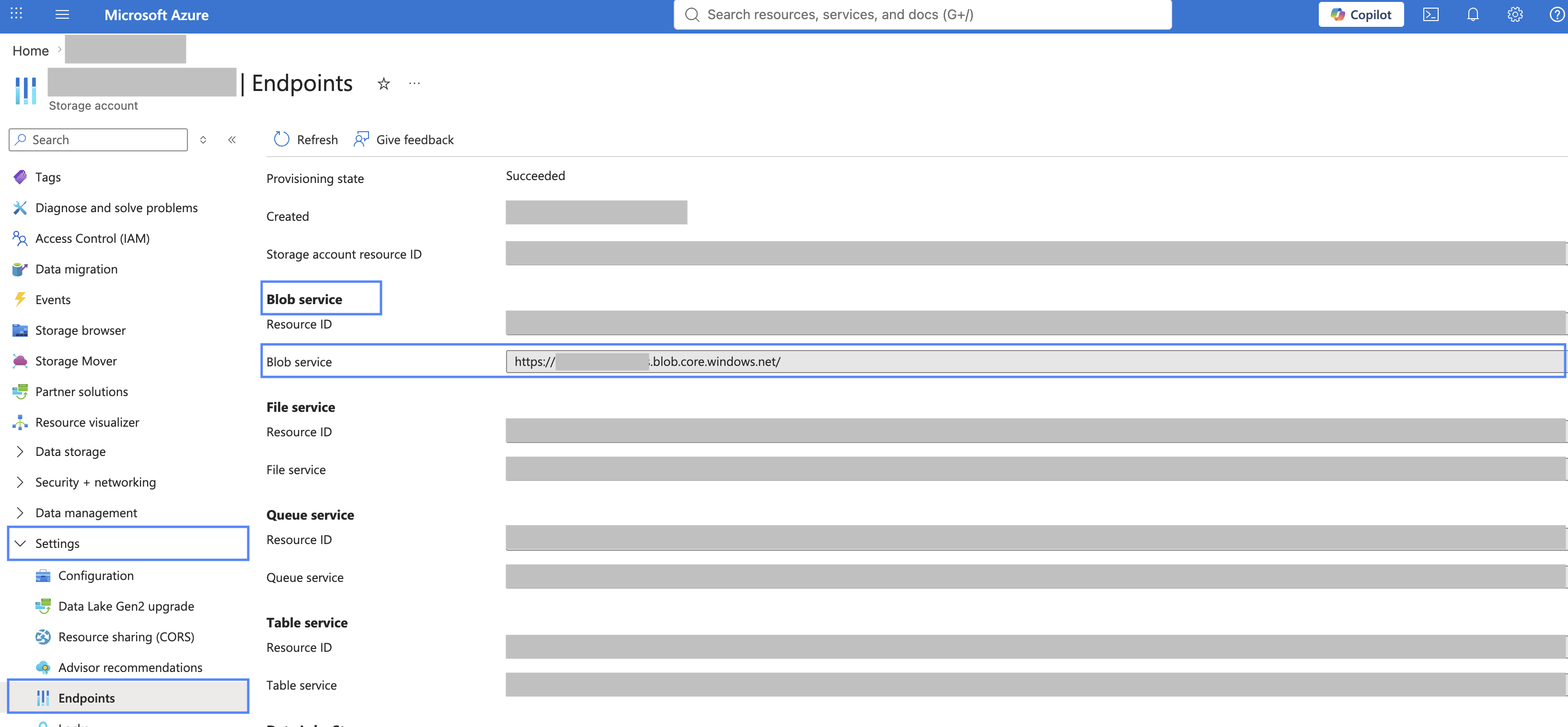
Task: Click the Give feedback person icon
Action: pyautogui.click(x=361, y=139)
